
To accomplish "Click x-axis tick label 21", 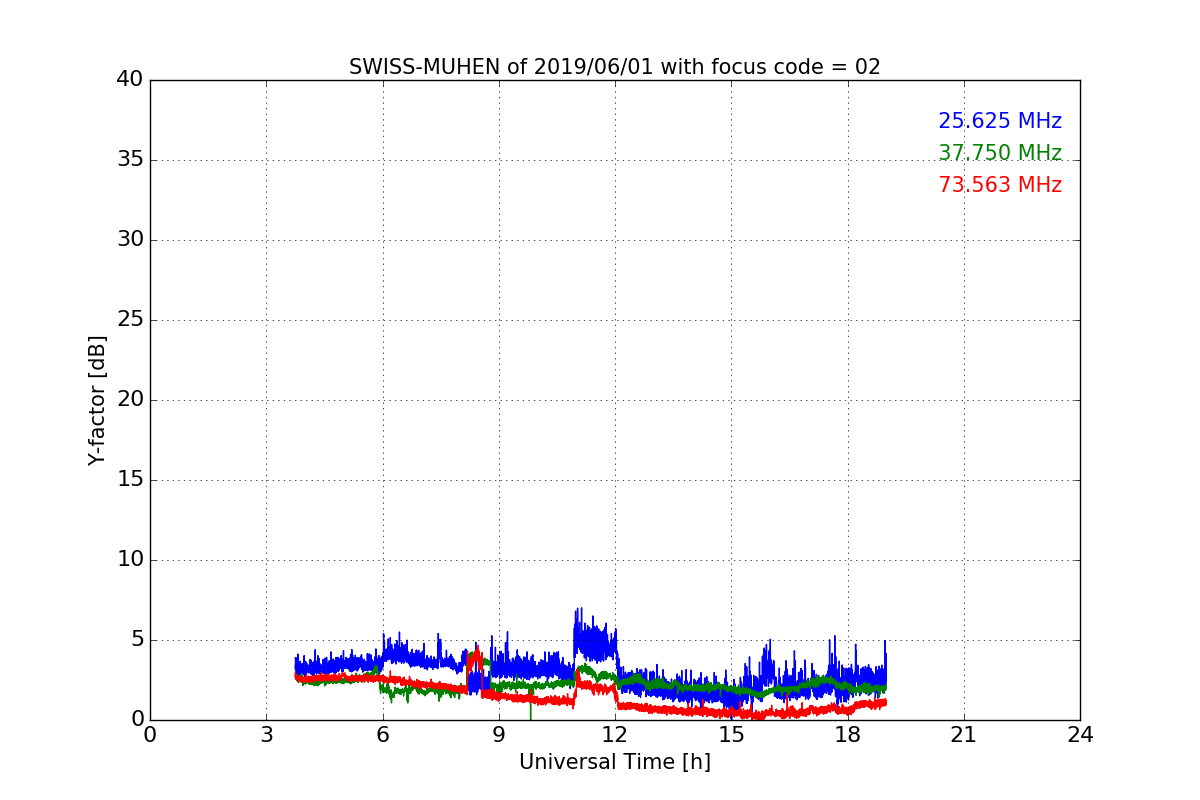I will tap(964, 734).
